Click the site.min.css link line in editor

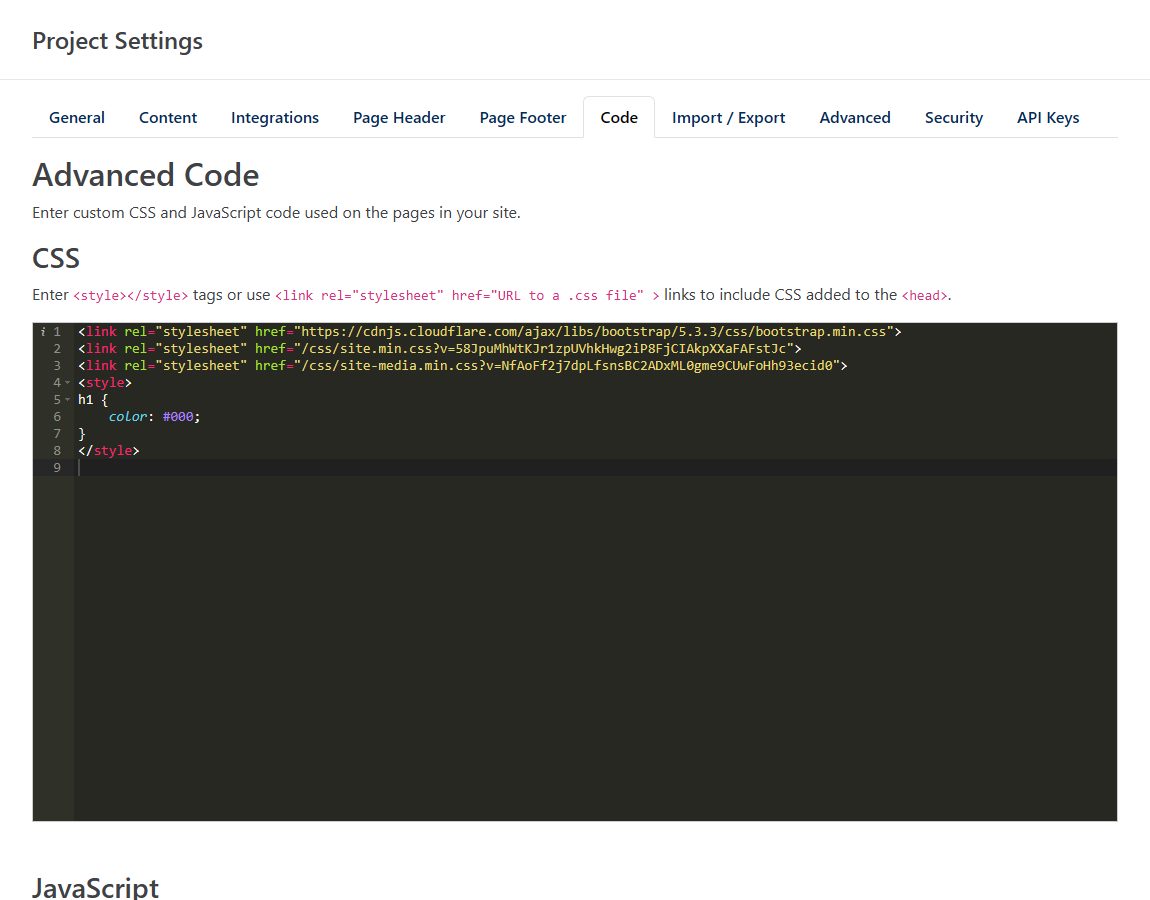(x=440, y=348)
